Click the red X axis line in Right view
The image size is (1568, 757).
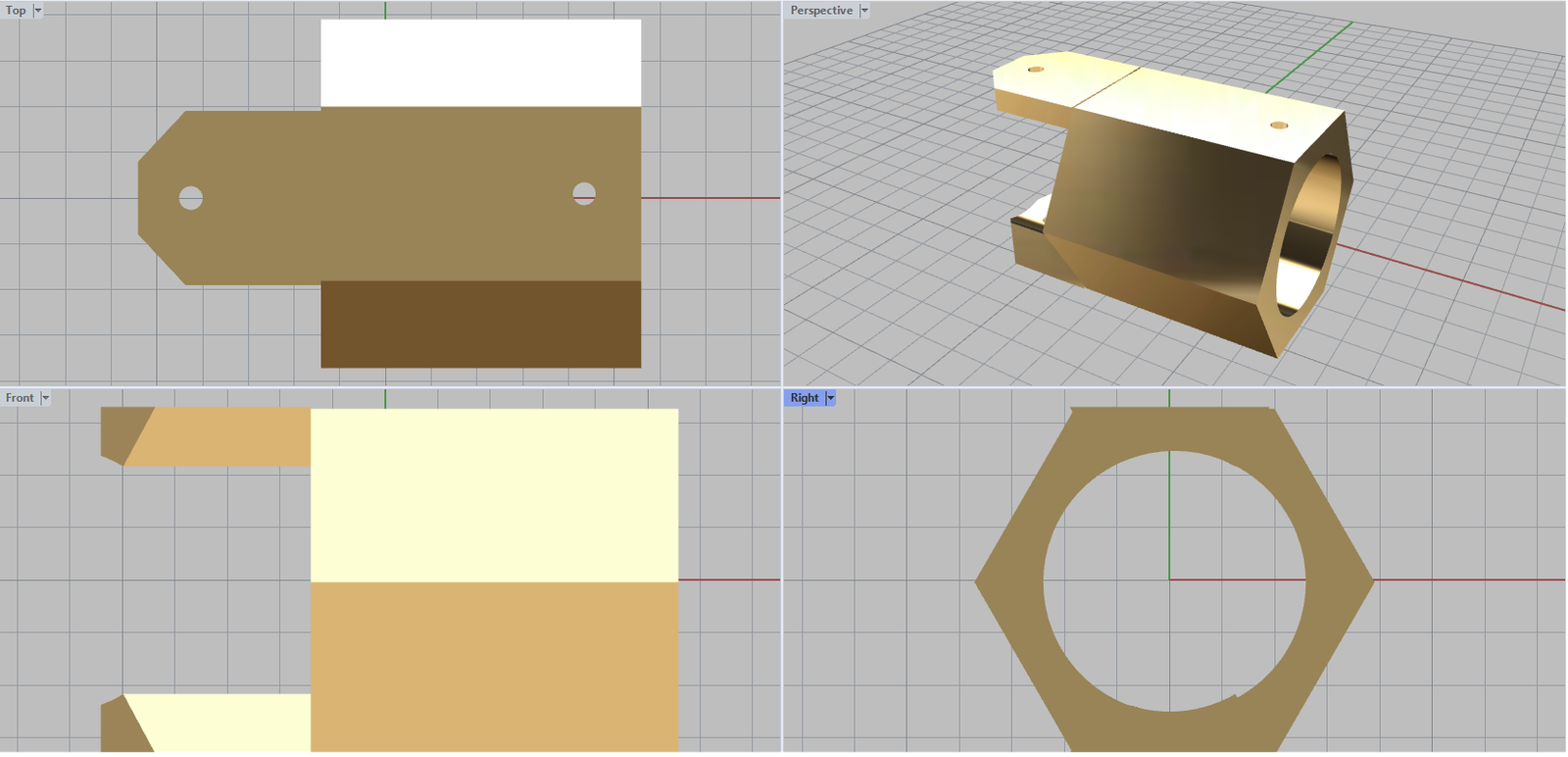pyautogui.click(x=1470, y=580)
